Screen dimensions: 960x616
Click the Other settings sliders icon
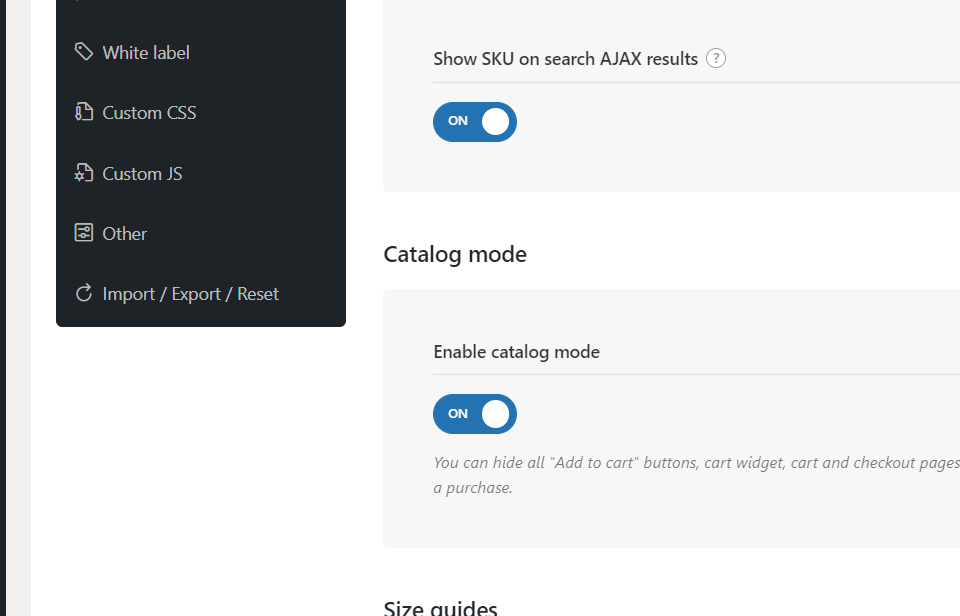point(84,233)
